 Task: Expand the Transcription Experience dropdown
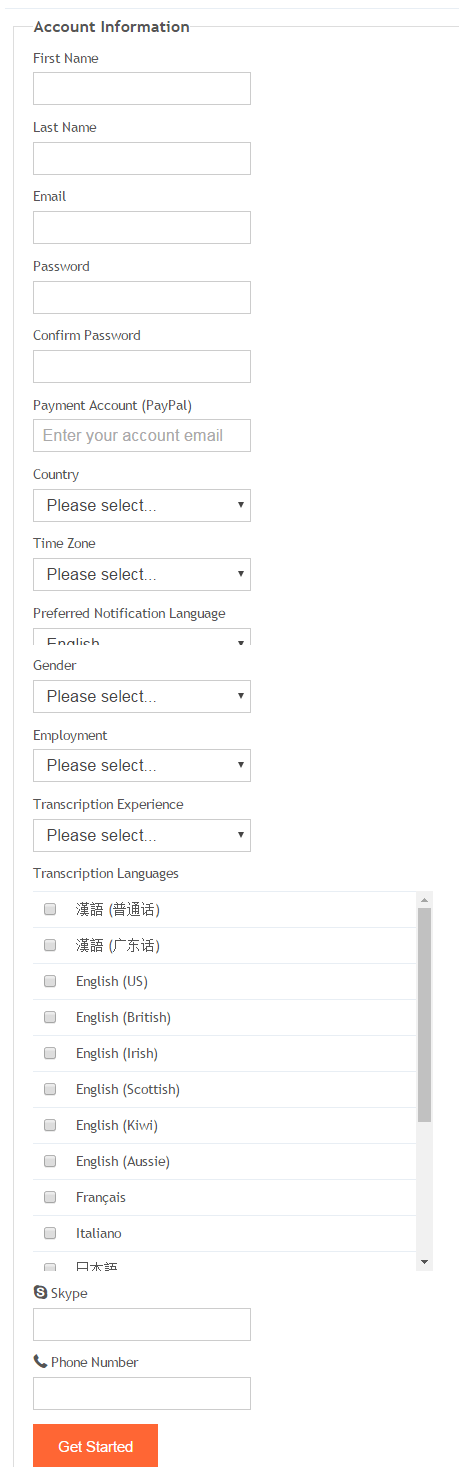point(142,835)
